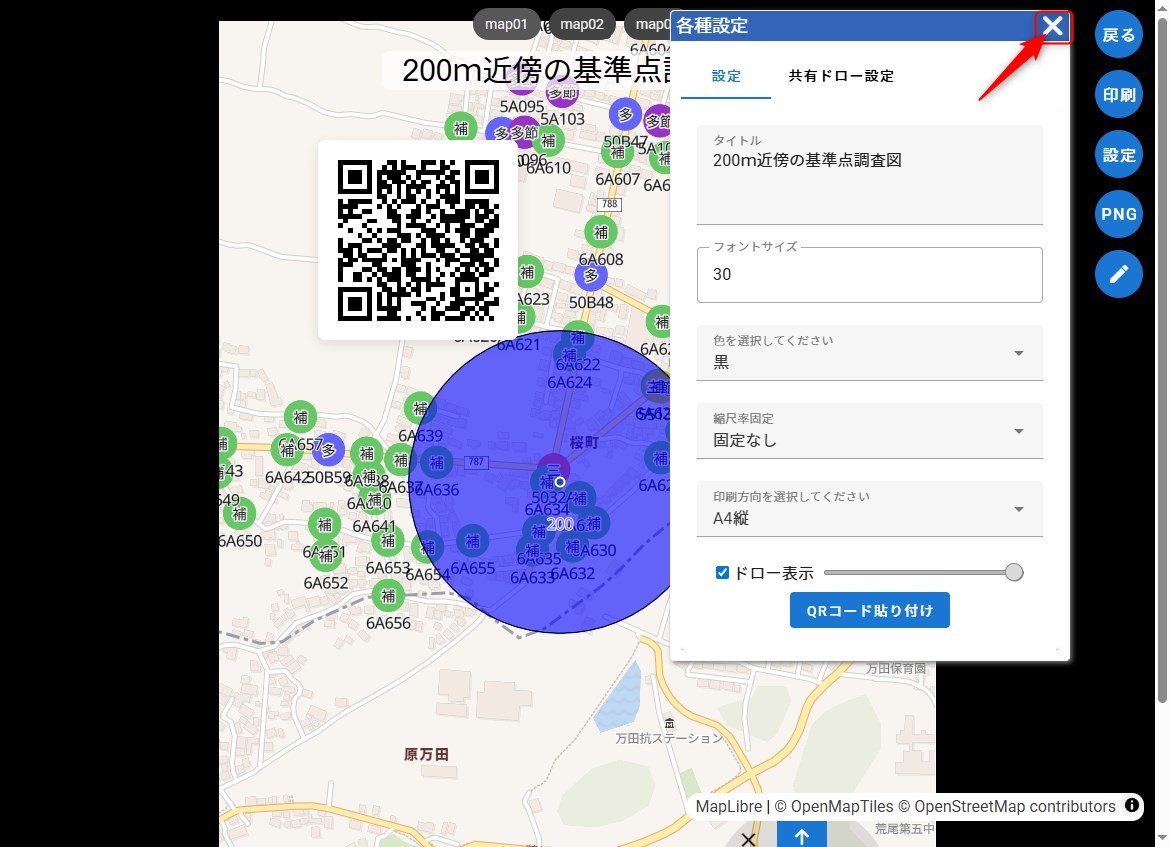Toggle the ドロー表示 checkbox
The width and height of the screenshot is (1170, 847).
pyautogui.click(x=722, y=573)
